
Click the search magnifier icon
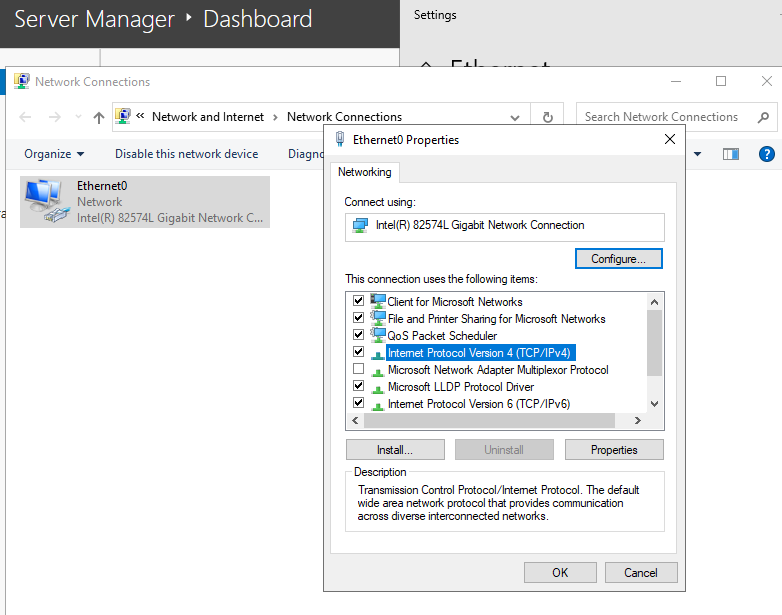[x=763, y=117]
